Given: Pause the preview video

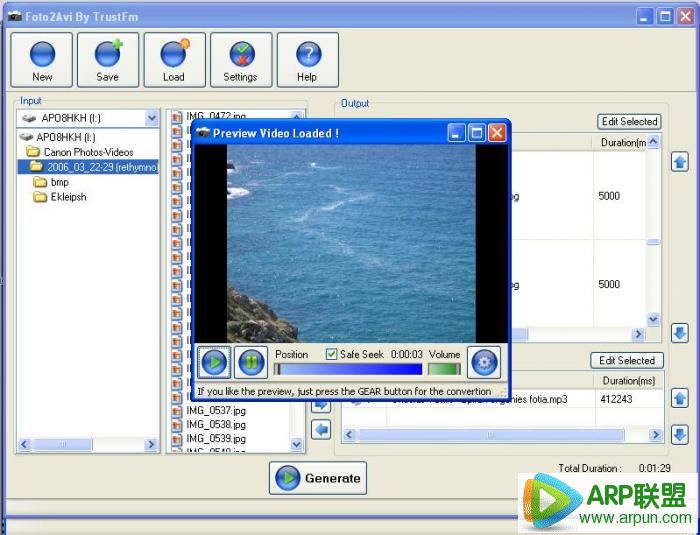Looking at the screenshot, I should 251,362.
